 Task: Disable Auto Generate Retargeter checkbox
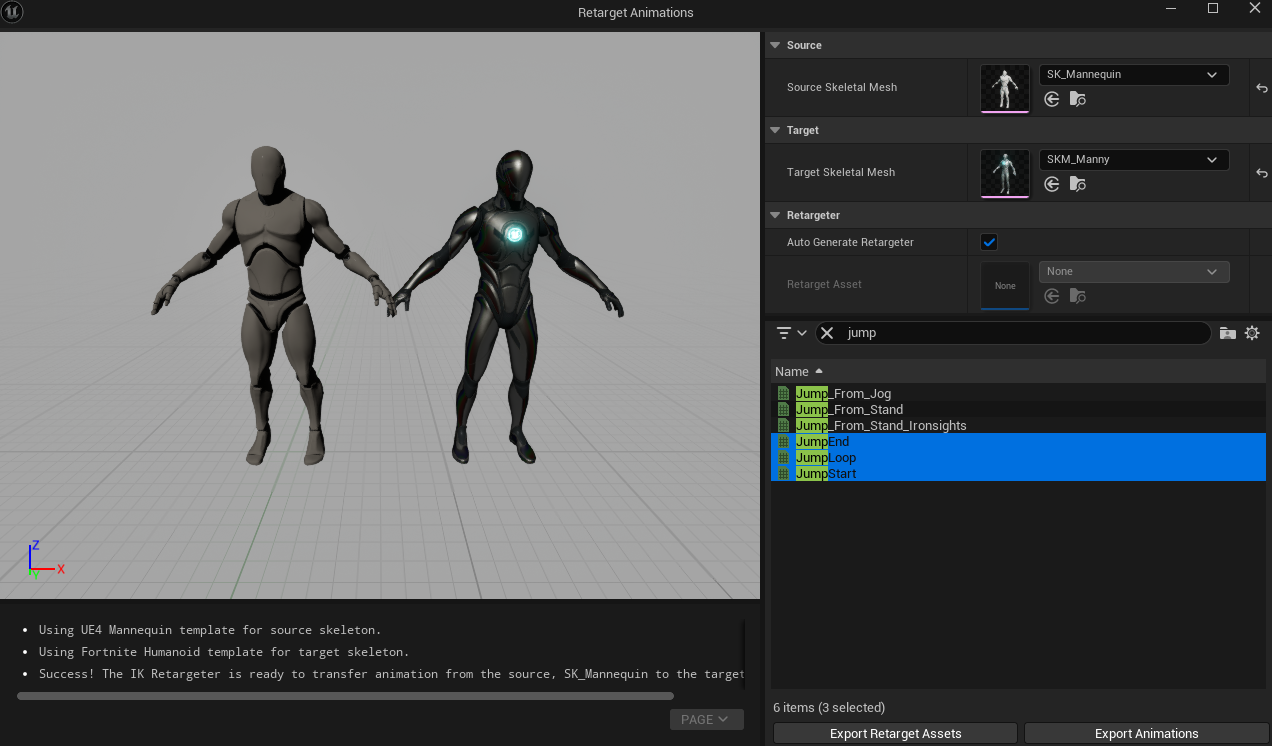(x=989, y=242)
